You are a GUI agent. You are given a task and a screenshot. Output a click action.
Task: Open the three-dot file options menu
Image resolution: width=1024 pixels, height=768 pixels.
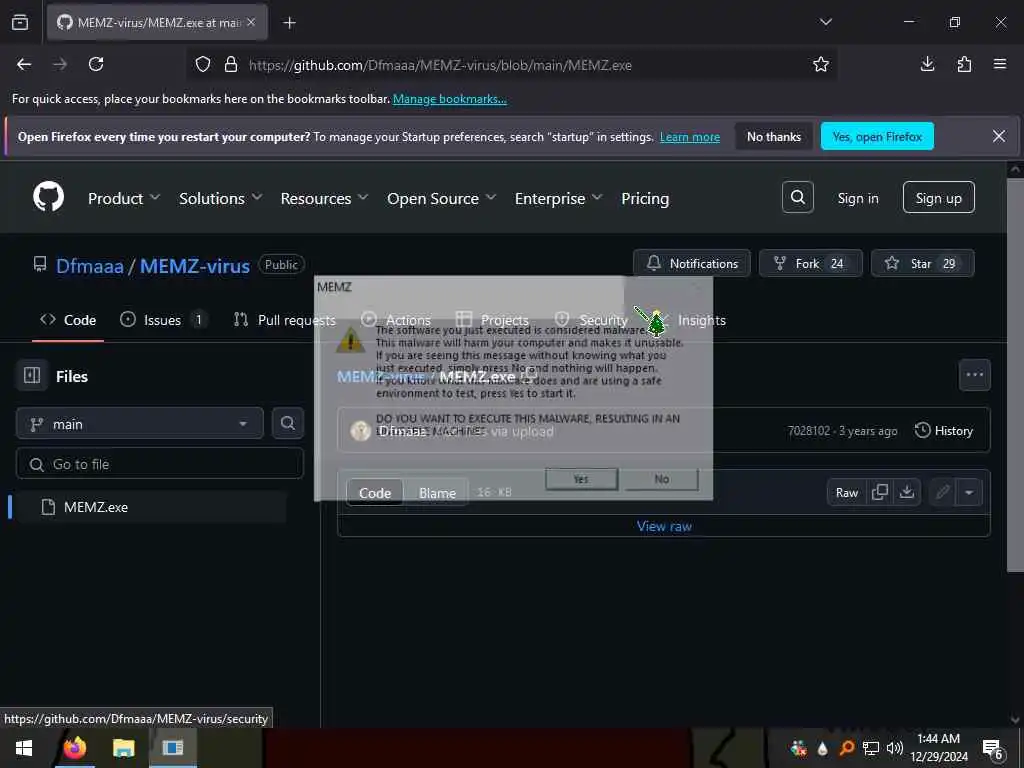pos(974,375)
